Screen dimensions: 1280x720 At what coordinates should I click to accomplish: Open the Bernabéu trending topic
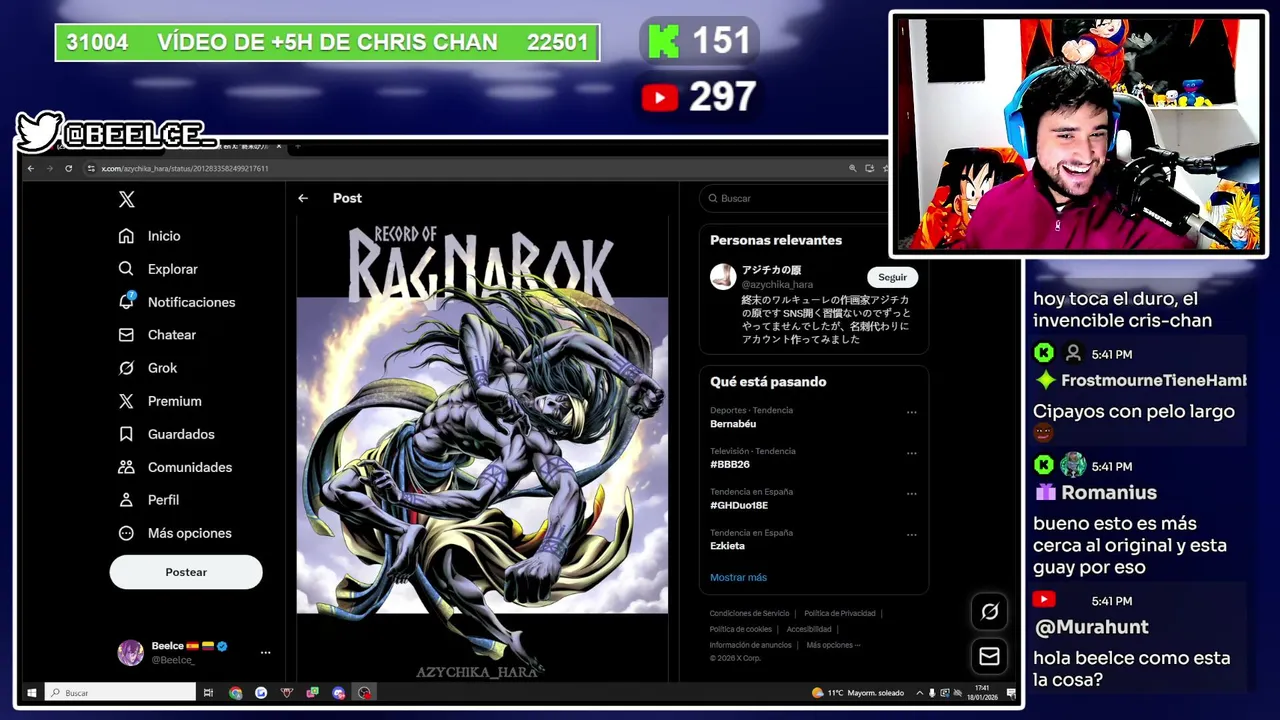733,424
